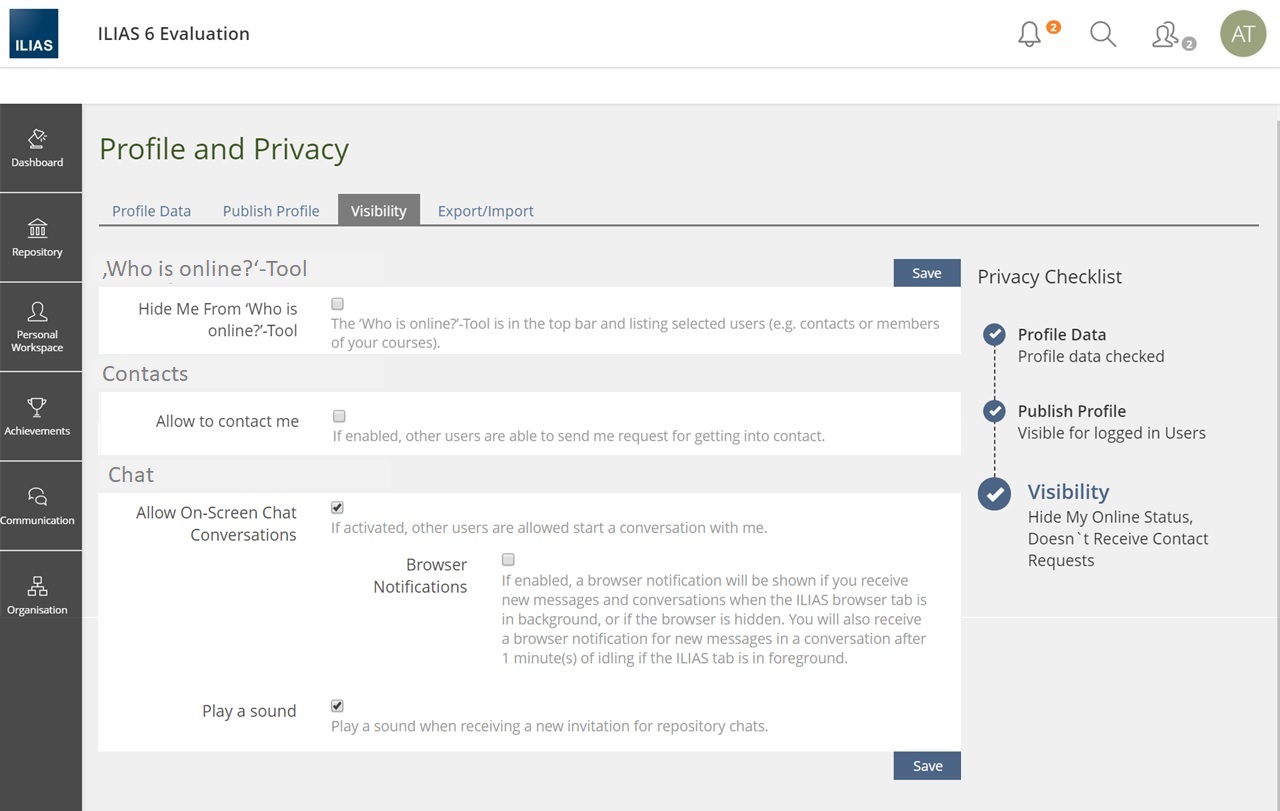Click the notifications bell icon
The width and height of the screenshot is (1280, 811).
(x=1030, y=35)
